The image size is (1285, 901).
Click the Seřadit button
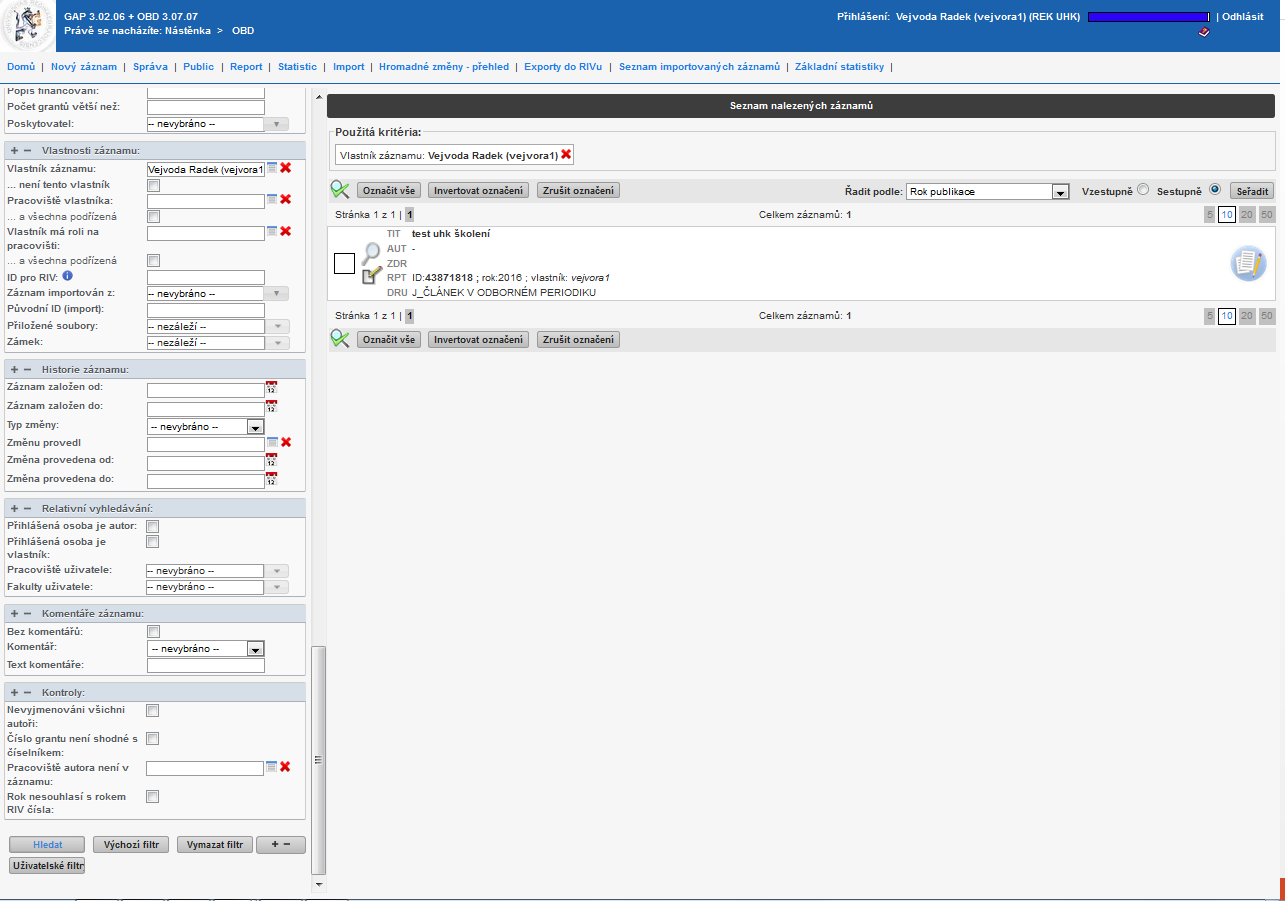(1252, 191)
